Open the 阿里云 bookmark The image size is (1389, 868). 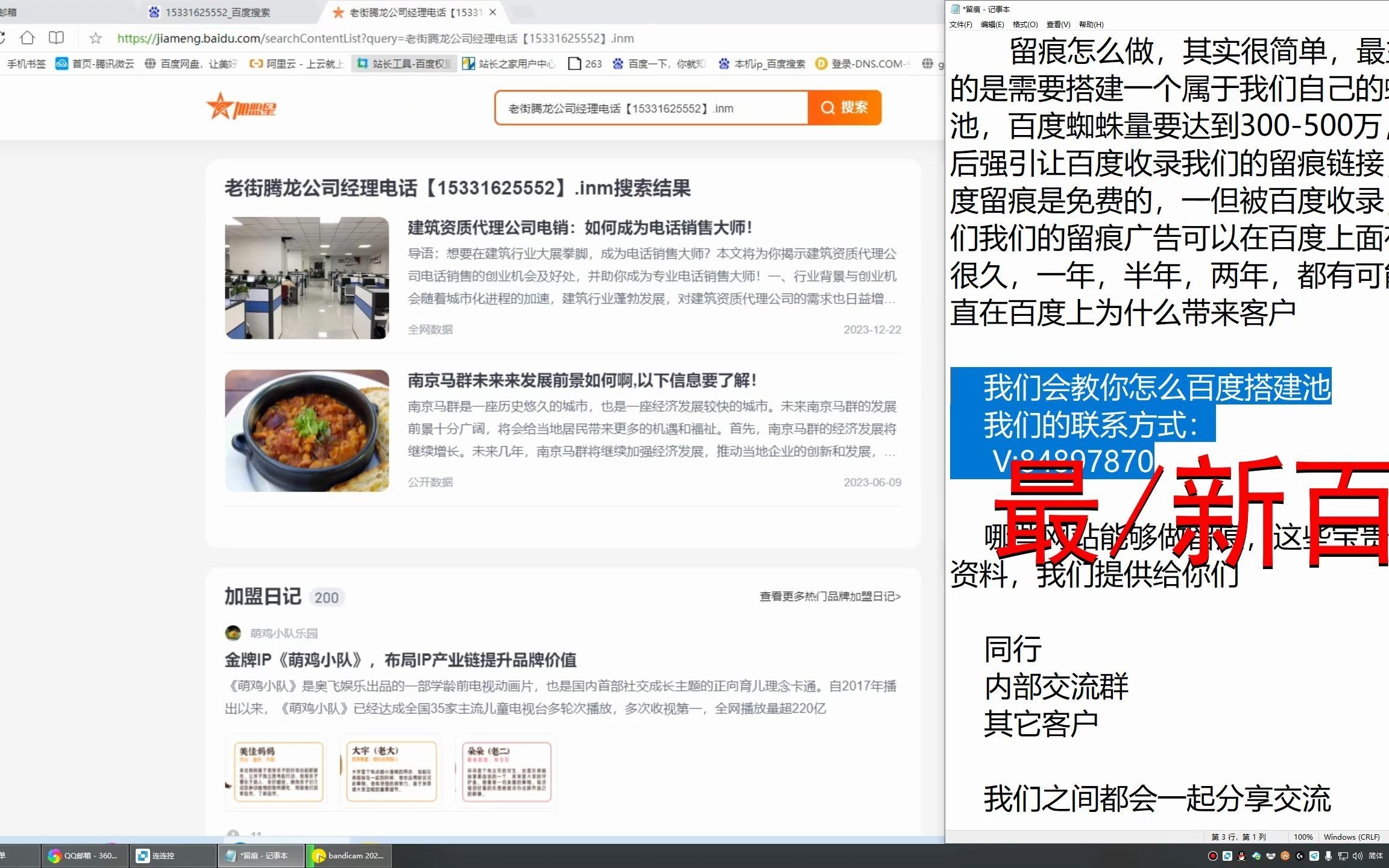coord(297,63)
